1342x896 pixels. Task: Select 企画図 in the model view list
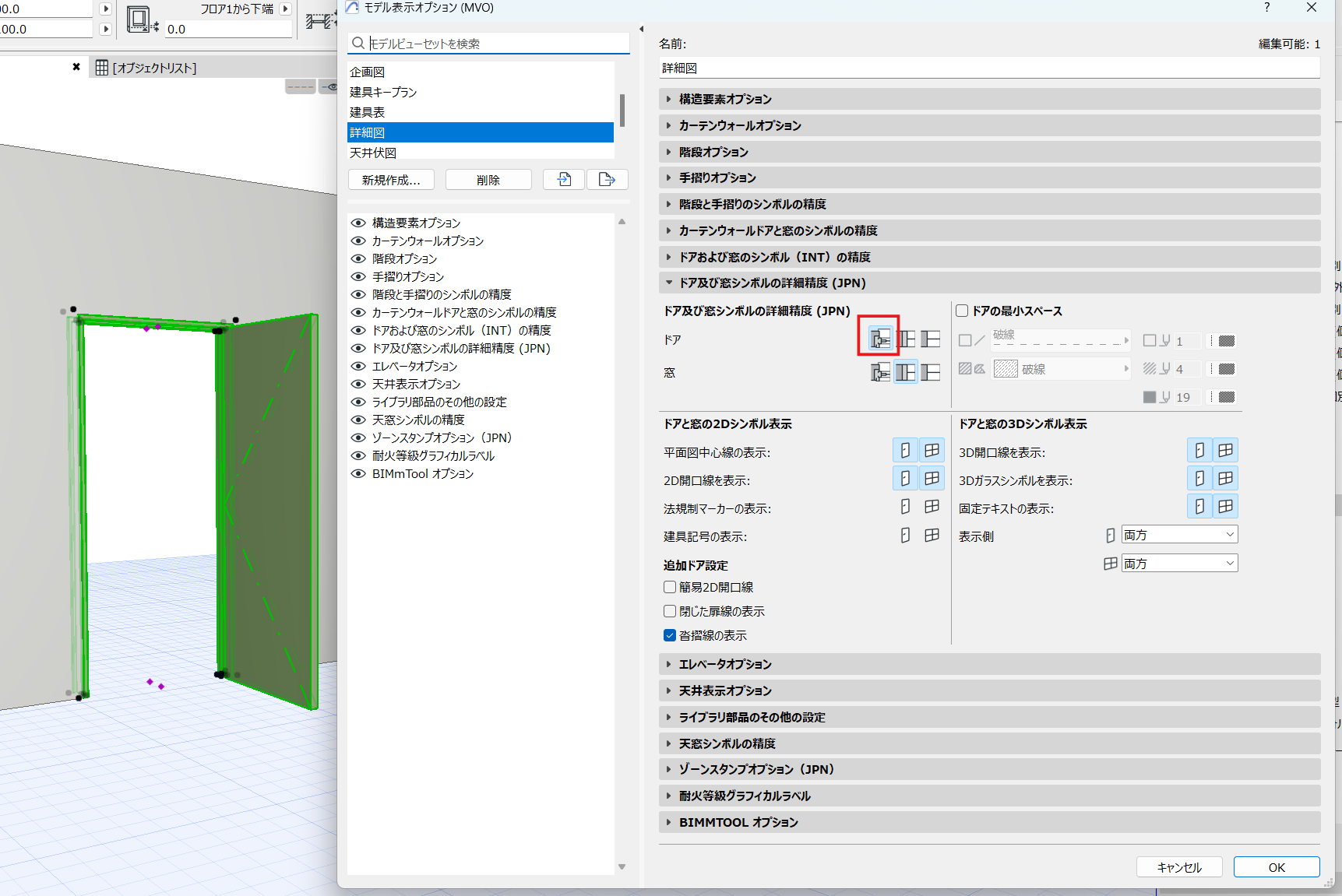pos(481,72)
